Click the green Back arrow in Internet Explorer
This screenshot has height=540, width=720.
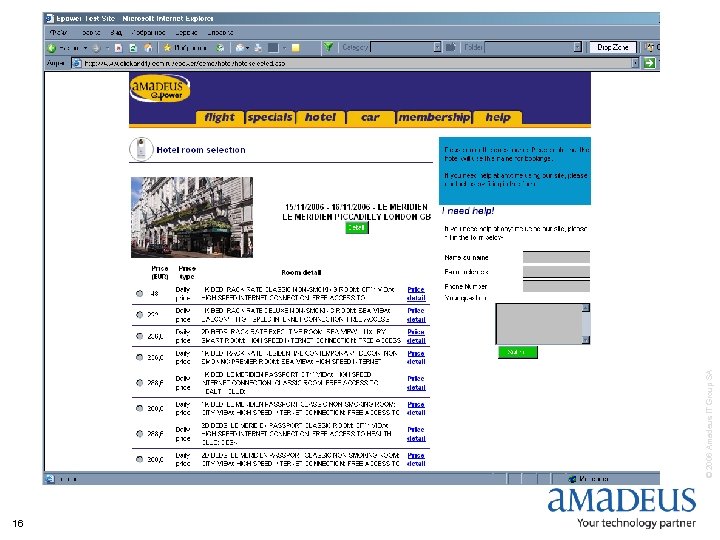click(x=51, y=47)
